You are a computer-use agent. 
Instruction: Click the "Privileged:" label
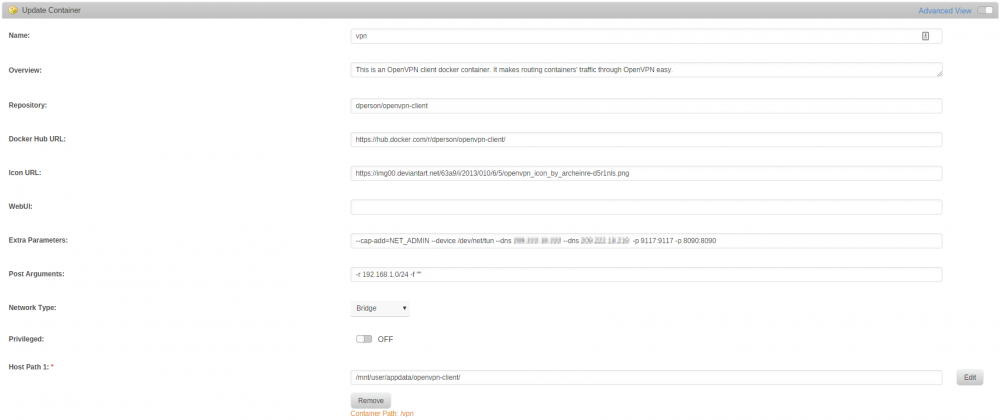[x=26, y=339]
